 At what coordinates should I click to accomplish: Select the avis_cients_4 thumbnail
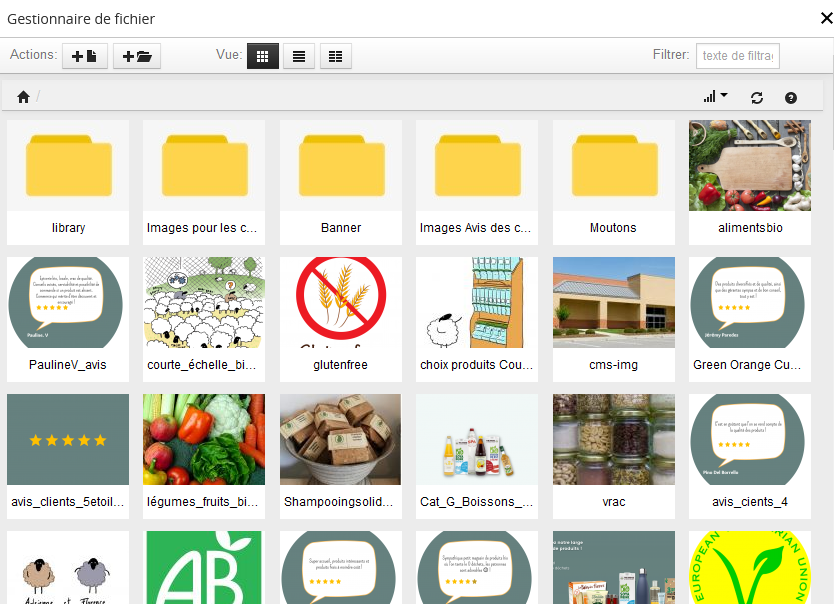(x=750, y=439)
